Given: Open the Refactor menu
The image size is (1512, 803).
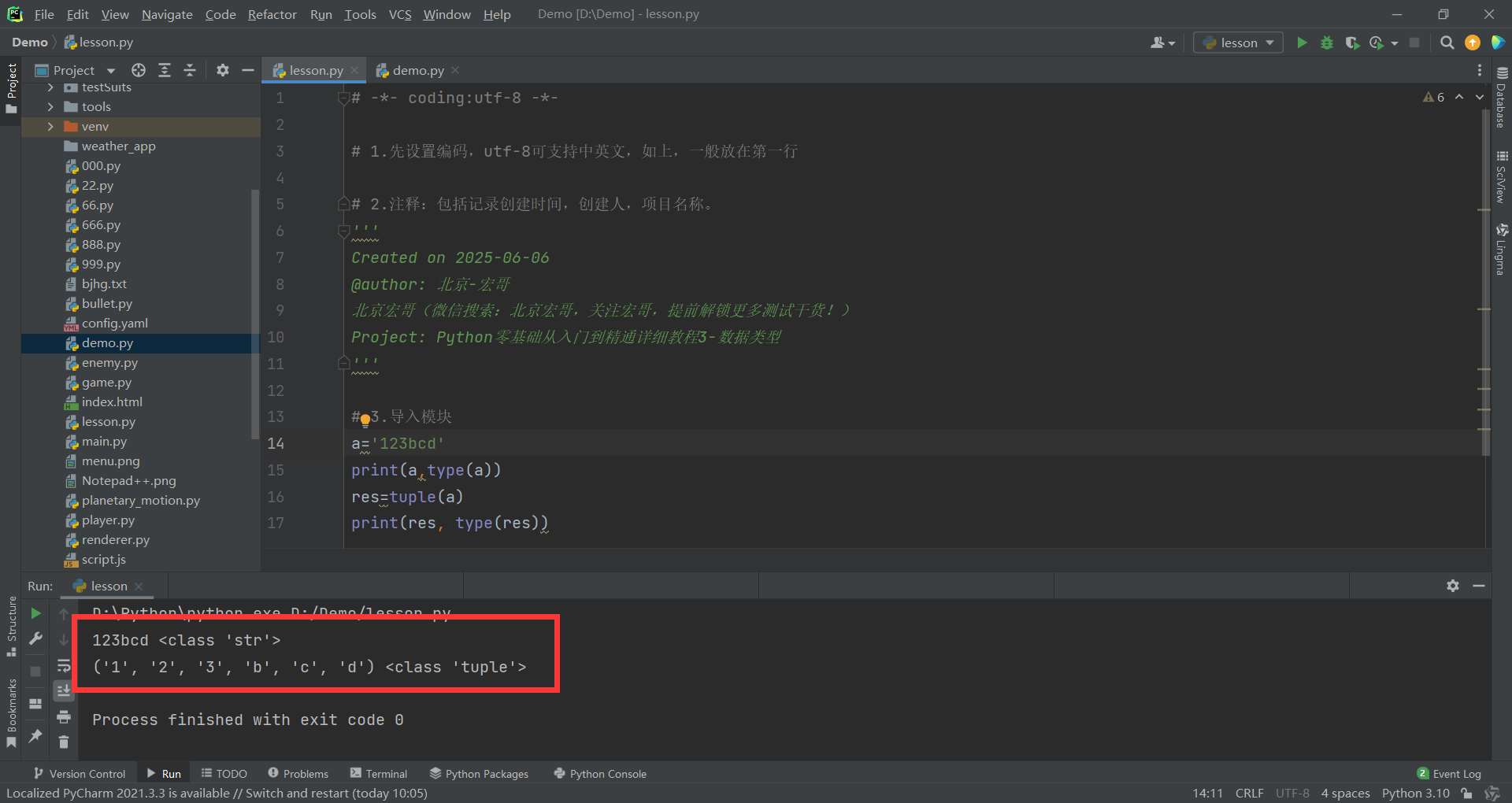Looking at the screenshot, I should 272,14.
